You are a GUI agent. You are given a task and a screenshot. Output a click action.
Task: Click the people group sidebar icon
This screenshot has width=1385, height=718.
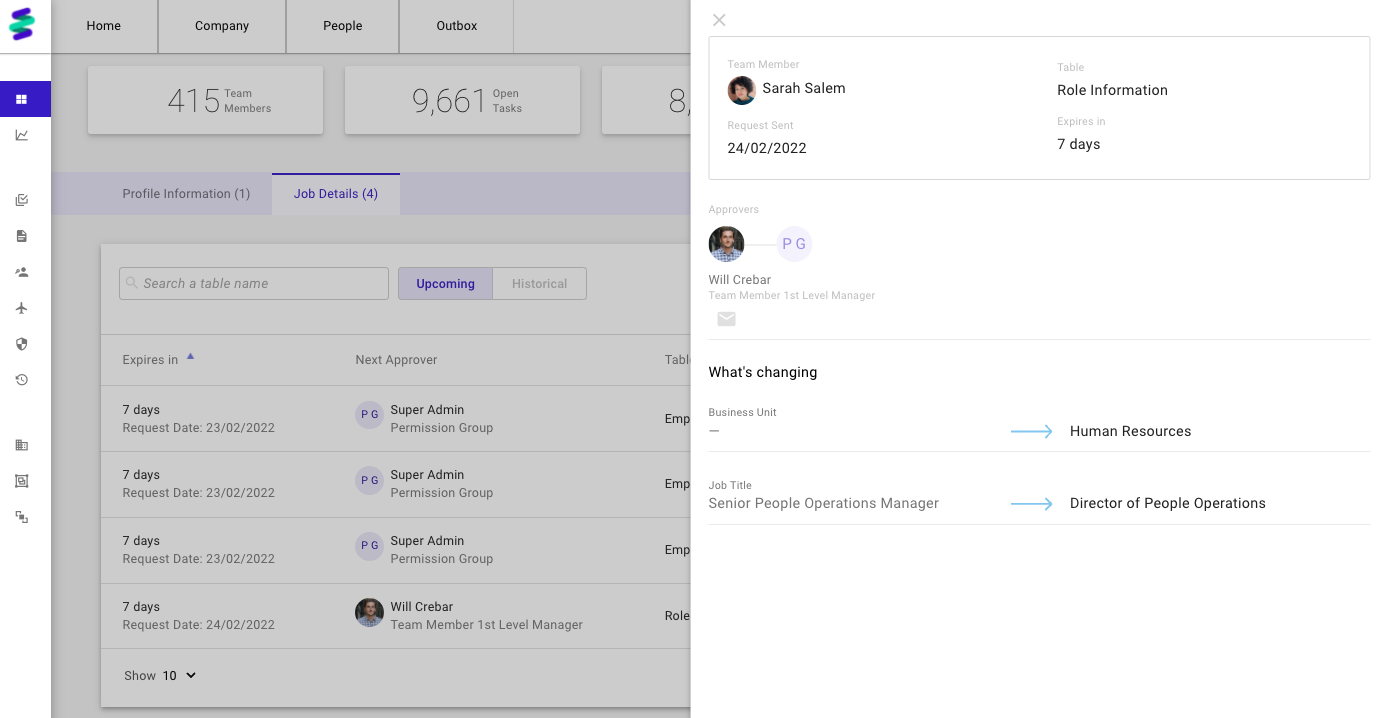(x=21, y=272)
